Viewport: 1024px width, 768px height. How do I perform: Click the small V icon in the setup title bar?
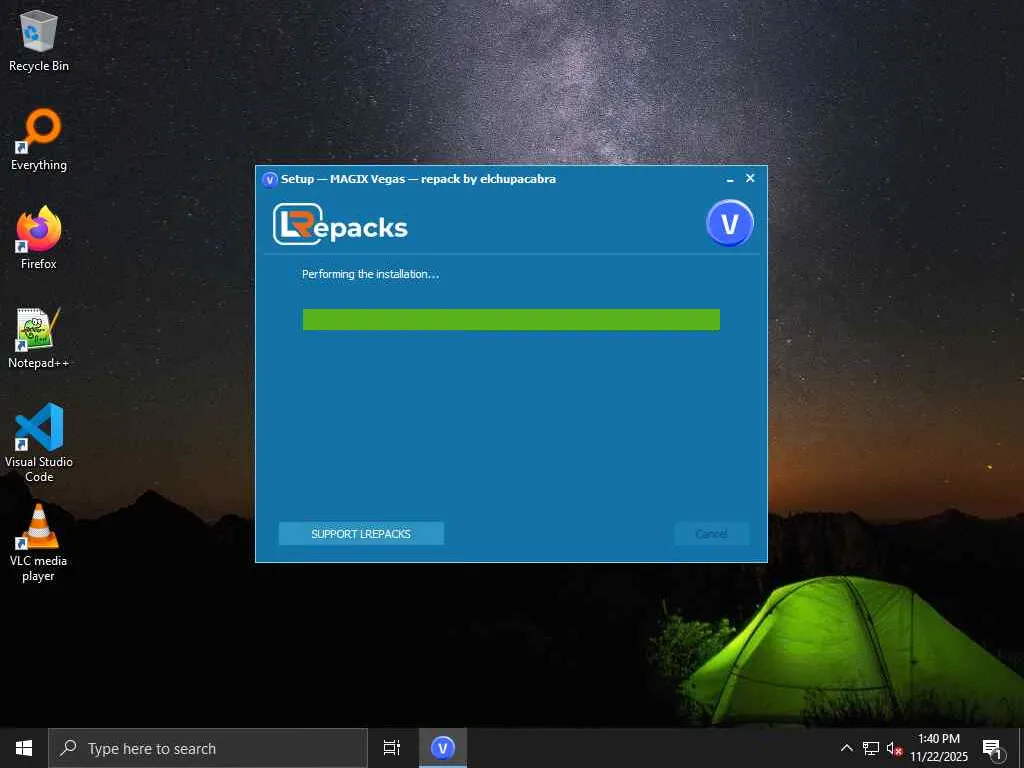270,180
